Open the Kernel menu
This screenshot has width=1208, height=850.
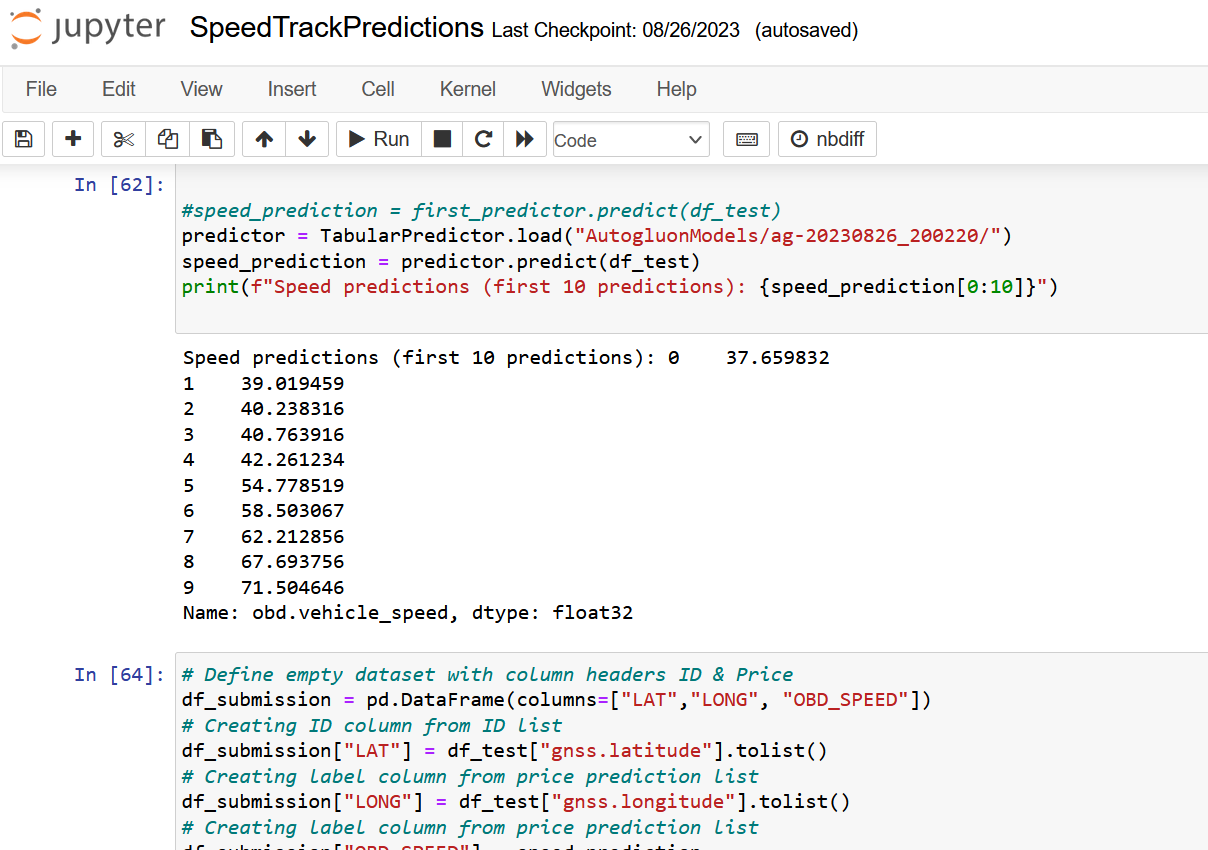(x=468, y=89)
